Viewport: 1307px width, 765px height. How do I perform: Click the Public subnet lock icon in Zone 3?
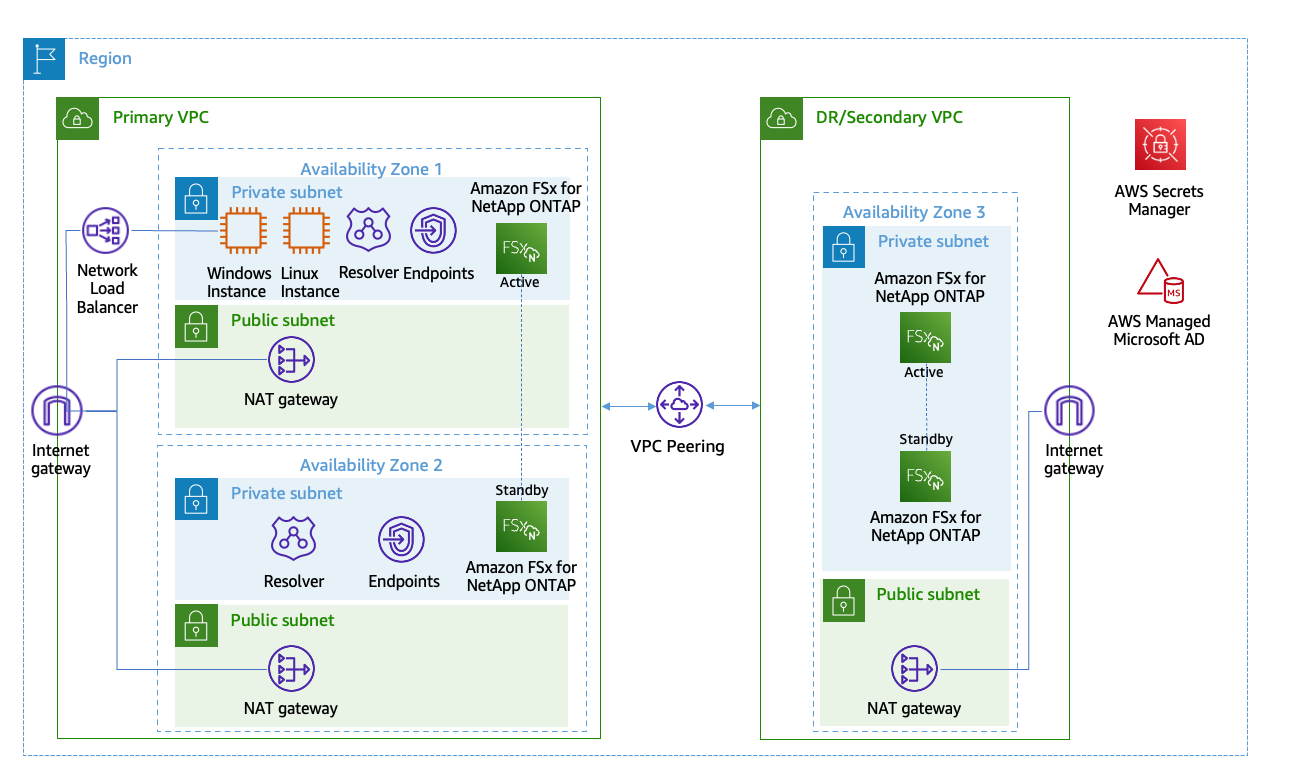click(x=843, y=600)
